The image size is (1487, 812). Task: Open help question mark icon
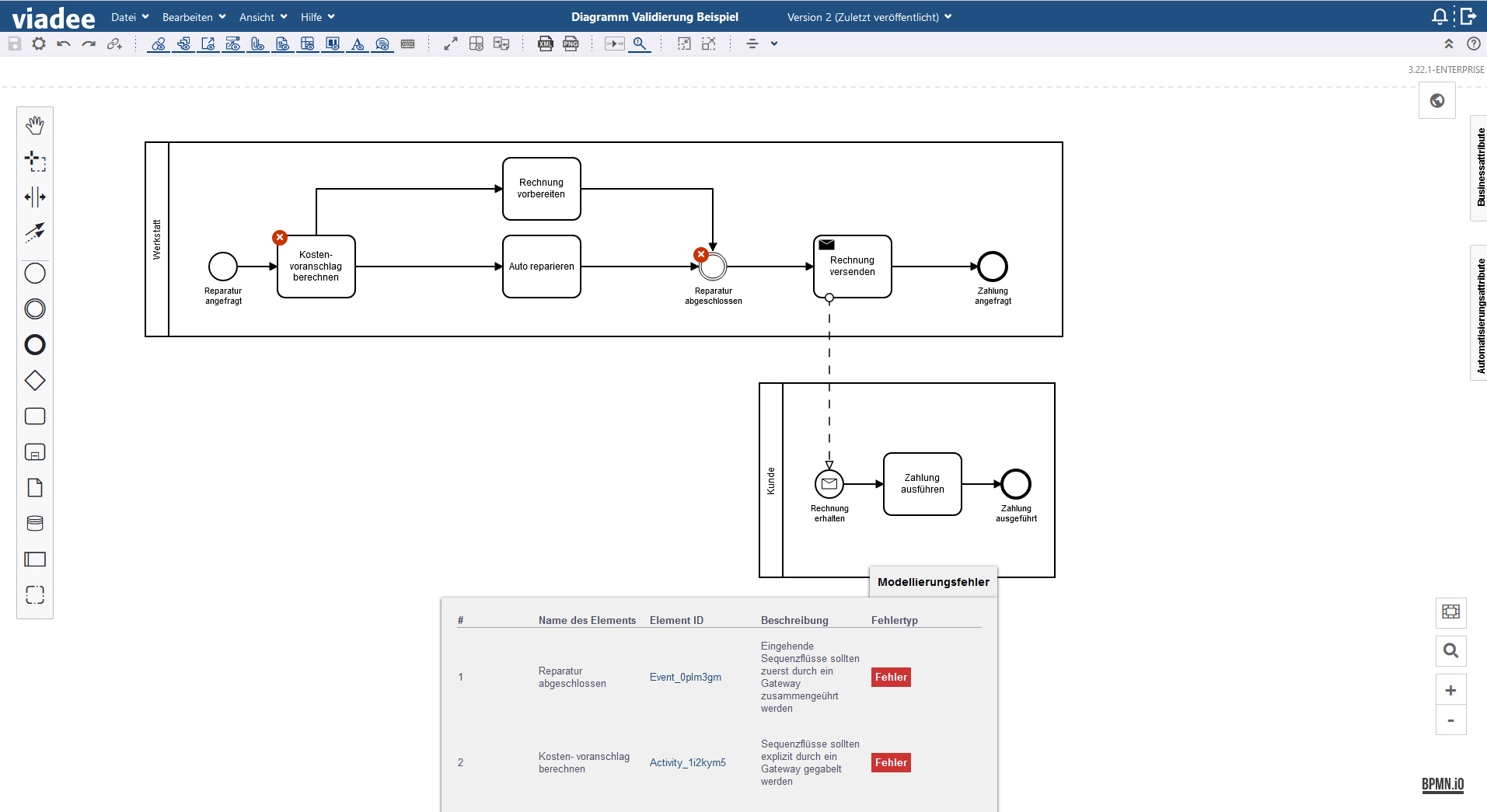[x=1473, y=44]
